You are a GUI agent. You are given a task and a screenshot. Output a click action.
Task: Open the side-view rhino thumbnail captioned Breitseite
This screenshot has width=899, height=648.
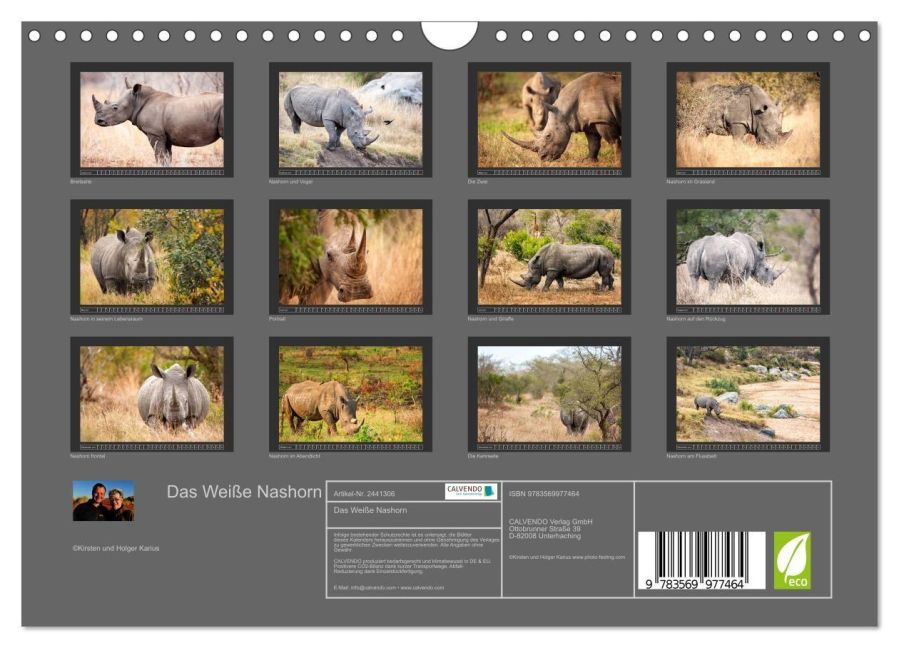(152, 119)
